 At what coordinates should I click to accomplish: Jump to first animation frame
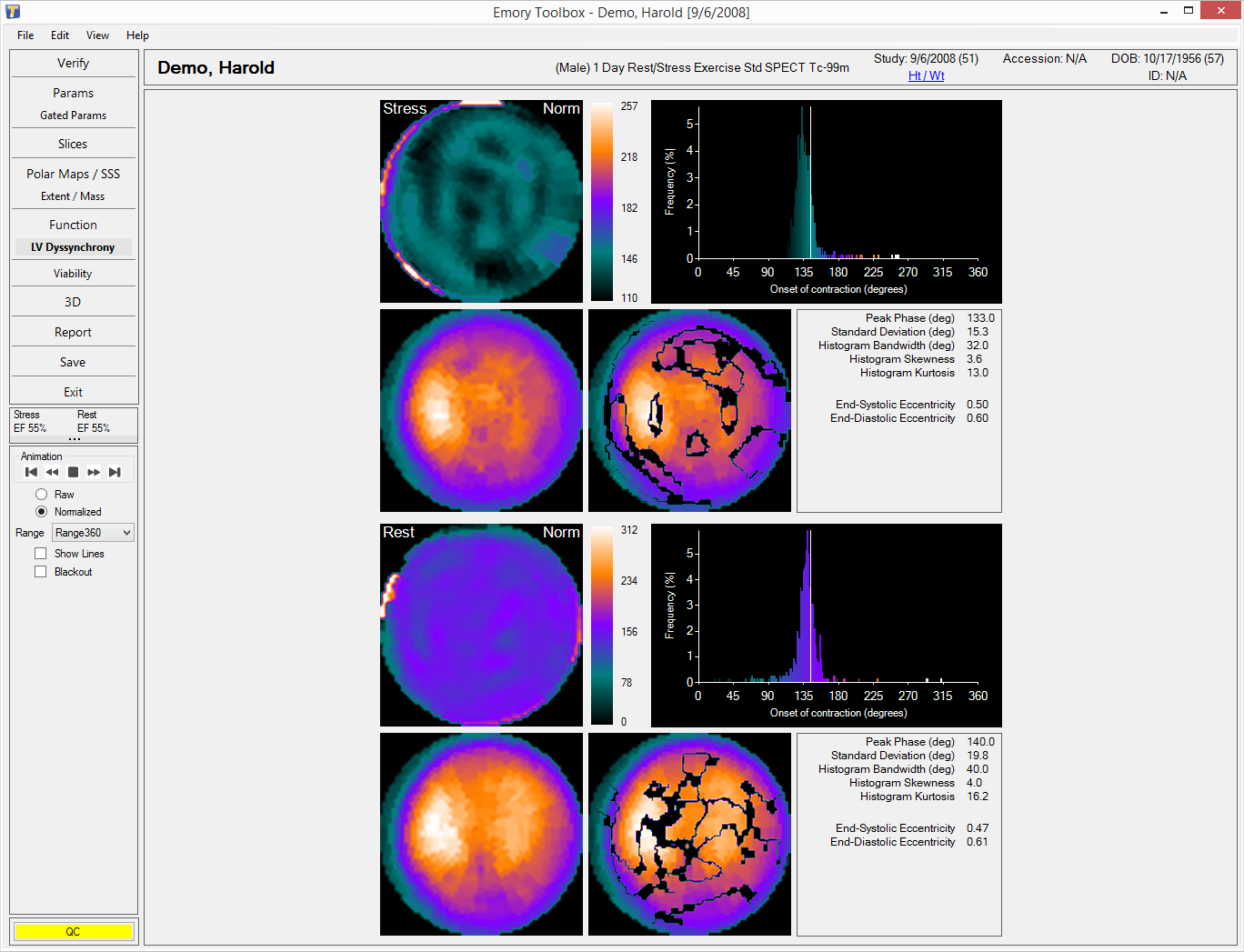tap(31, 472)
